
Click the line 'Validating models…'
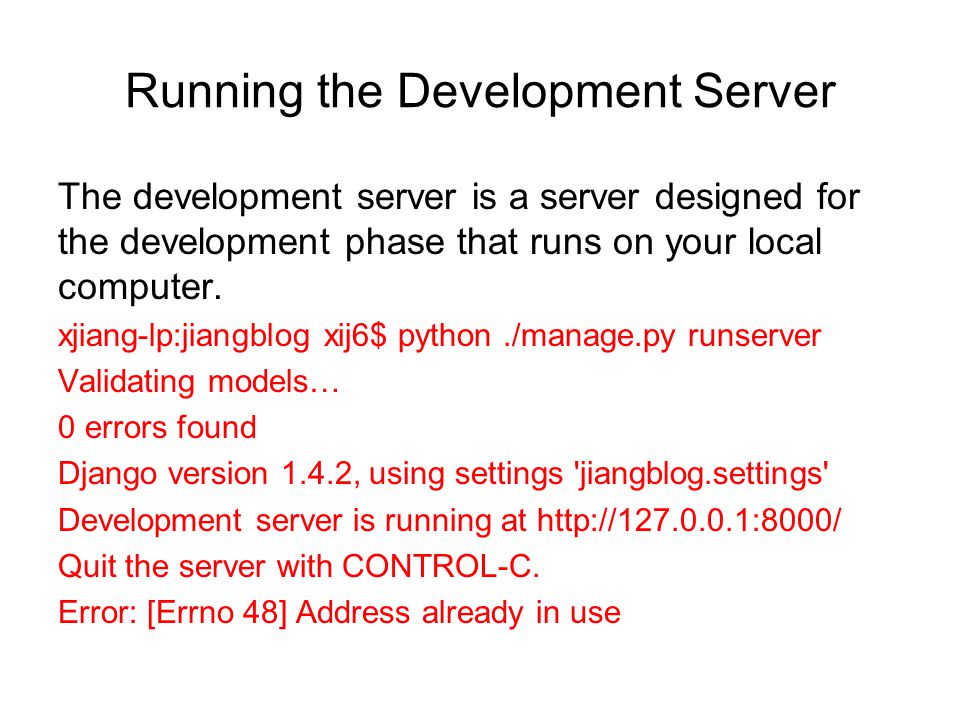pyautogui.click(x=198, y=382)
